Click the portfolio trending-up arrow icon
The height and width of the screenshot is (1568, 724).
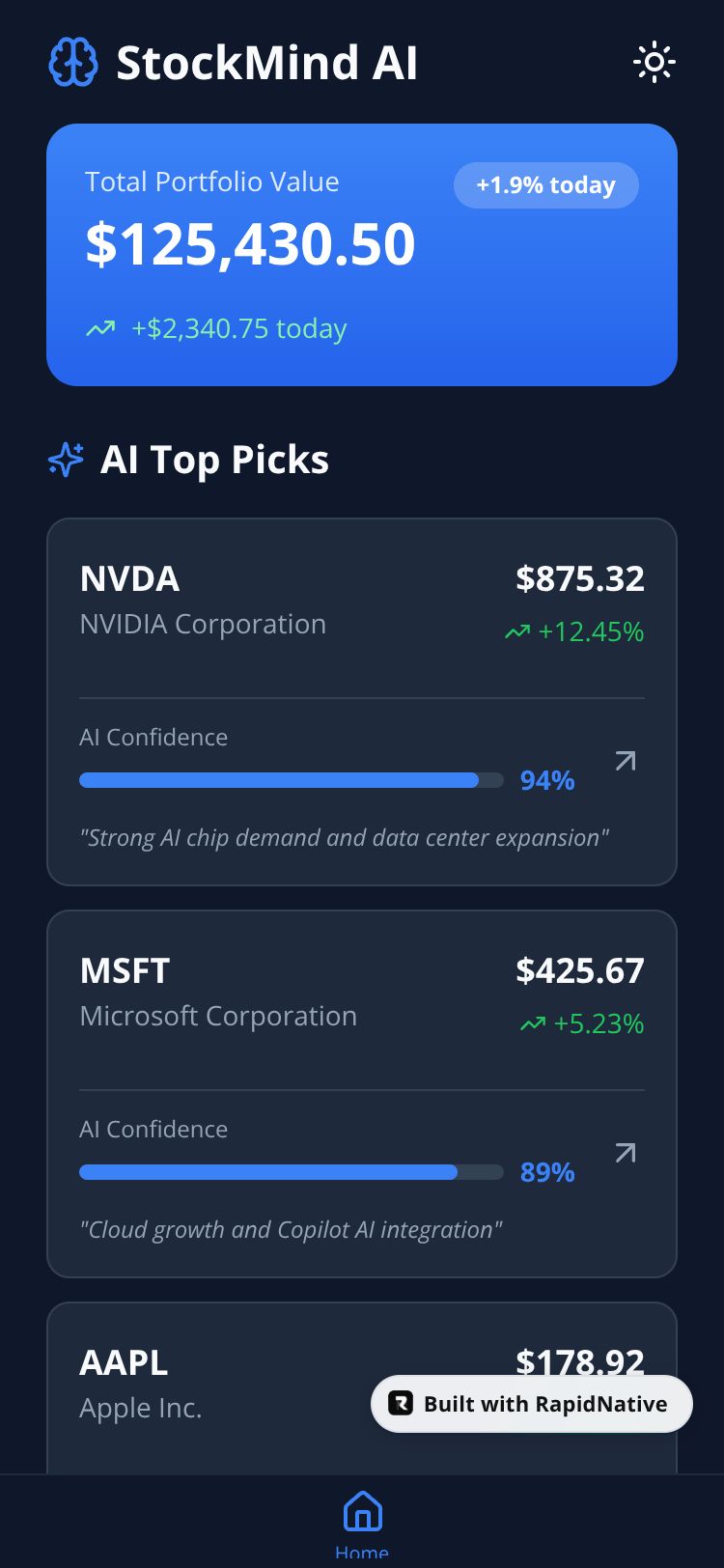click(100, 329)
